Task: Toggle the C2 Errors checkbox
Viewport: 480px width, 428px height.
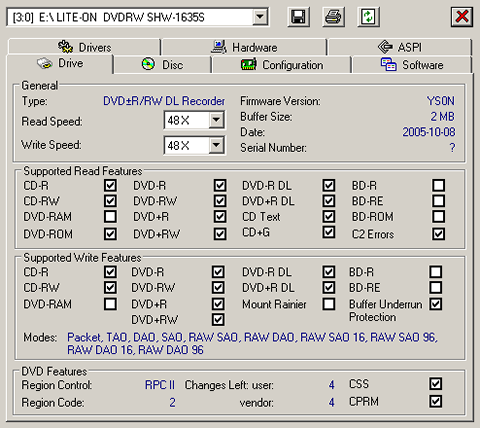Action: click(x=438, y=234)
